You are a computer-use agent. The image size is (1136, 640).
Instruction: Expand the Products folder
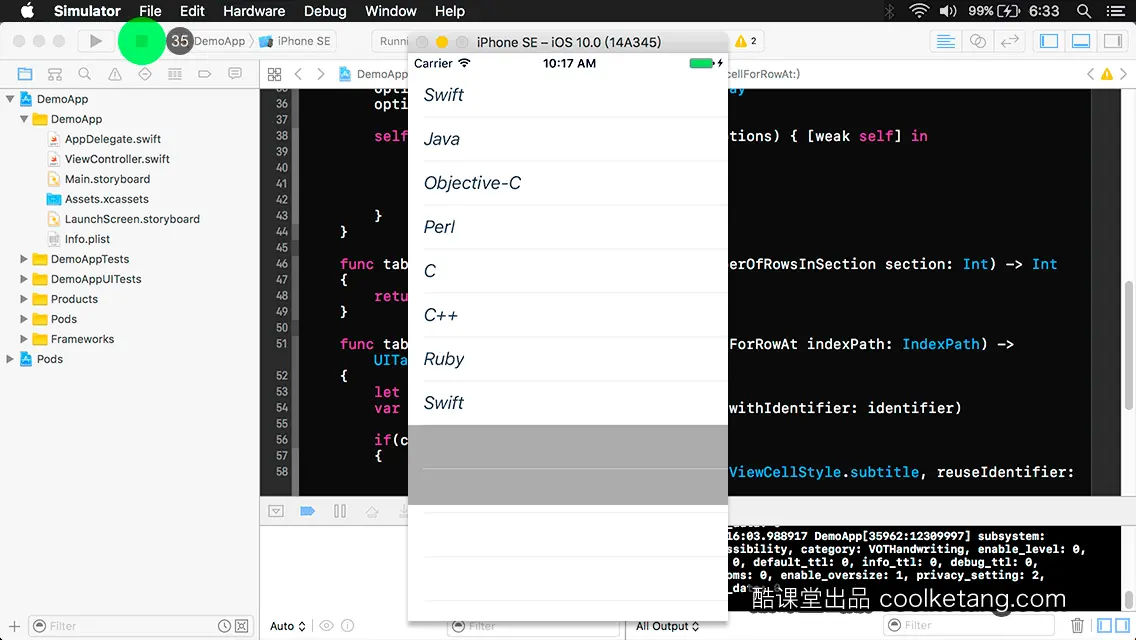point(24,299)
